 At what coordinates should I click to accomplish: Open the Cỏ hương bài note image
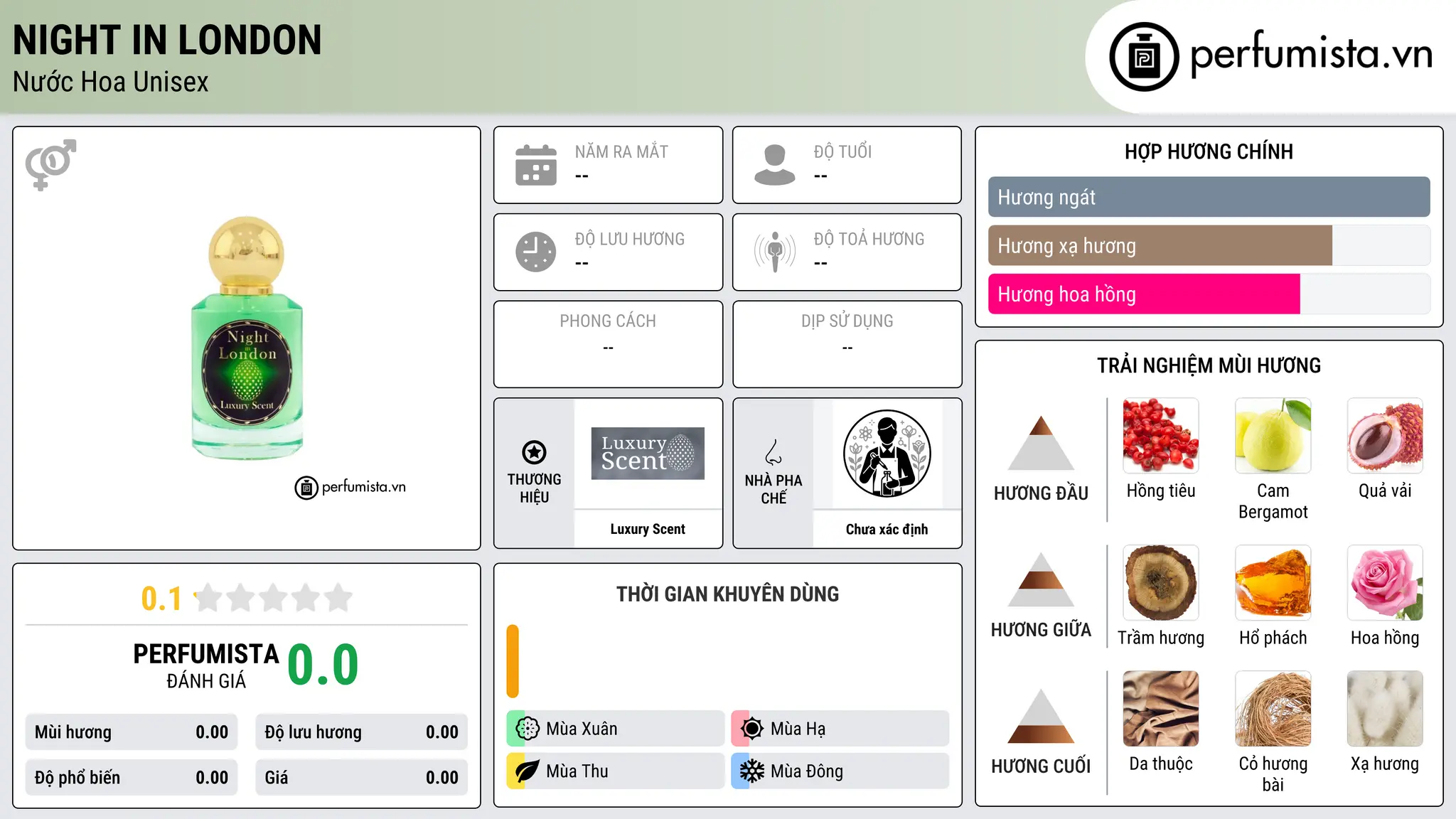pyautogui.click(x=1273, y=709)
